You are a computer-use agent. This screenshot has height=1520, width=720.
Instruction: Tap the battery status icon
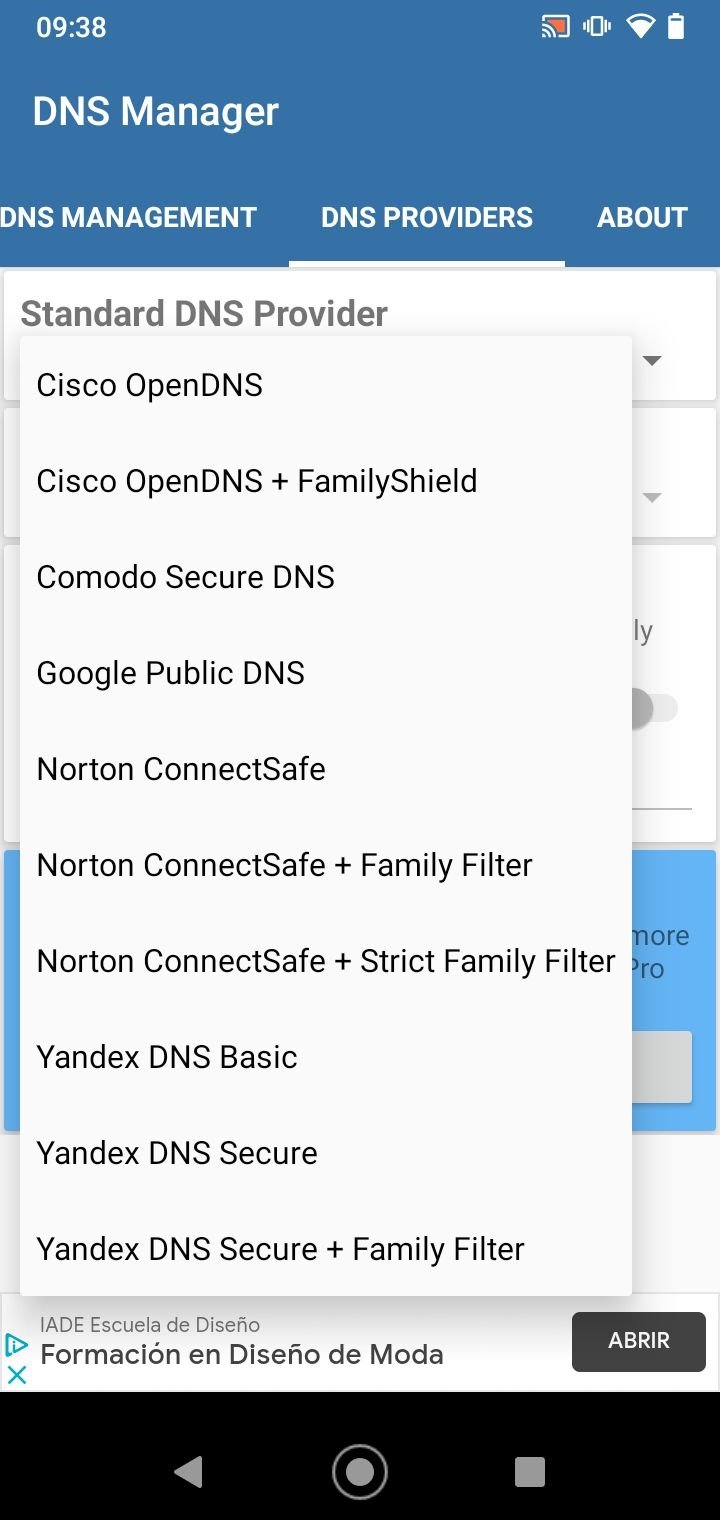pyautogui.click(x=677, y=27)
